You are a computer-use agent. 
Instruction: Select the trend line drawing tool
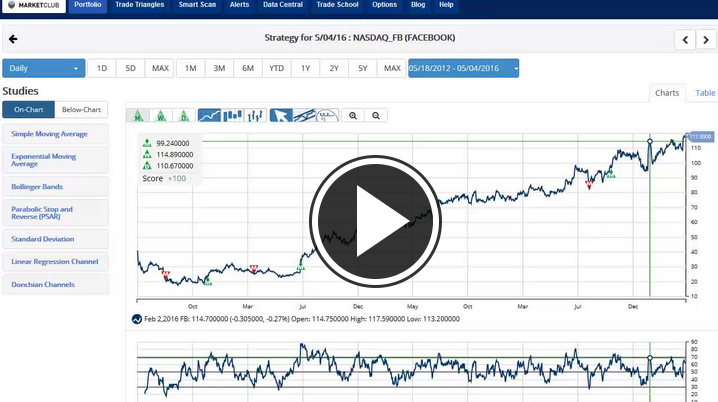click(x=305, y=116)
